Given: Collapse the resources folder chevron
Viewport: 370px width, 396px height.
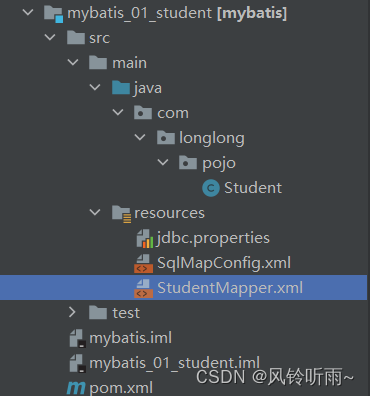Looking at the screenshot, I should (x=95, y=212).
